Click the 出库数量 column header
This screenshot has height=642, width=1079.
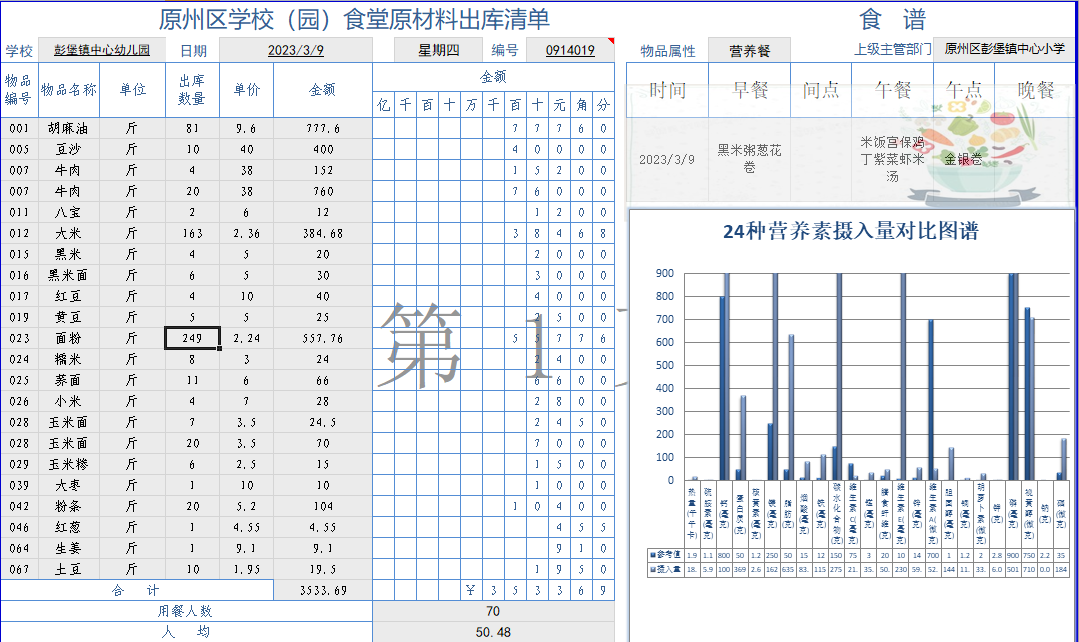coord(192,89)
